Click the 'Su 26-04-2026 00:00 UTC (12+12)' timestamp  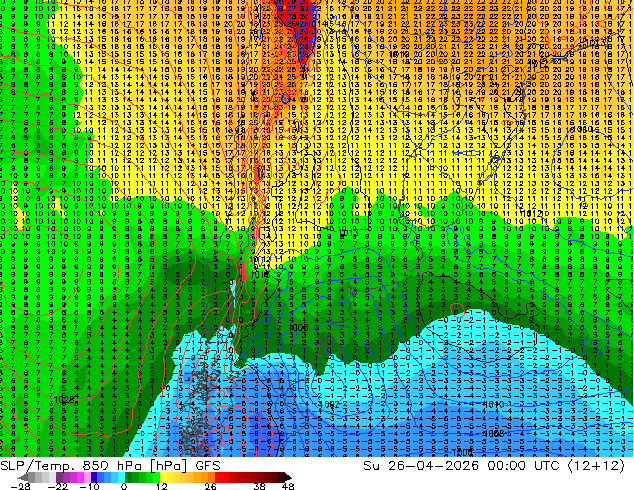[494, 466]
